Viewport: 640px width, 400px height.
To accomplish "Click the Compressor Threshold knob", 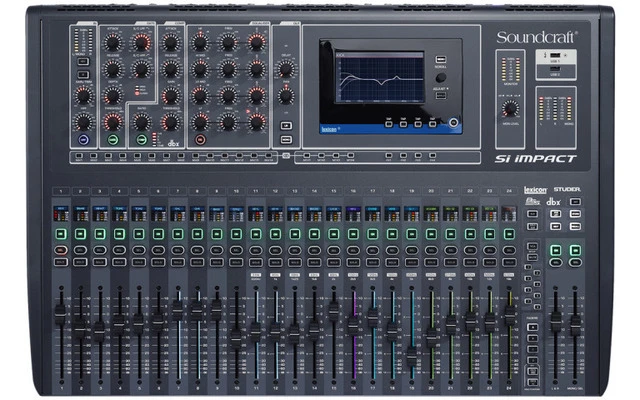I will [170, 122].
